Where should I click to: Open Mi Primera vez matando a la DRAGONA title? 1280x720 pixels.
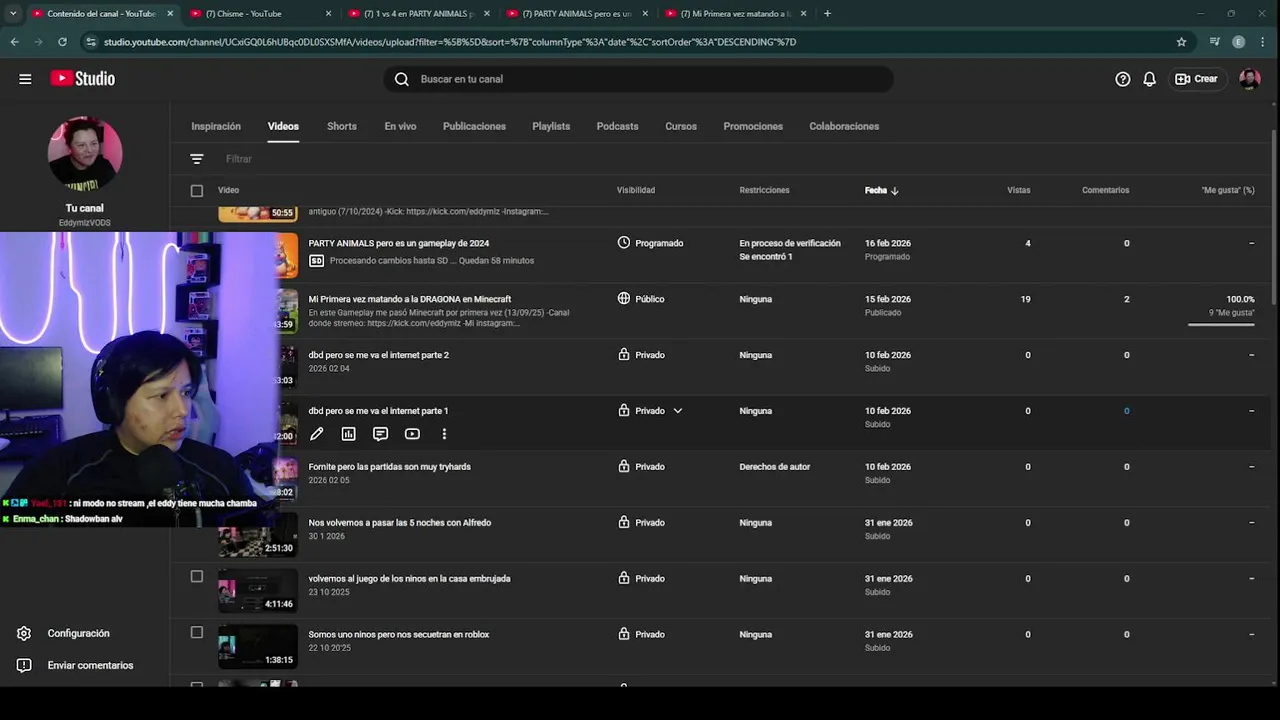pos(410,299)
